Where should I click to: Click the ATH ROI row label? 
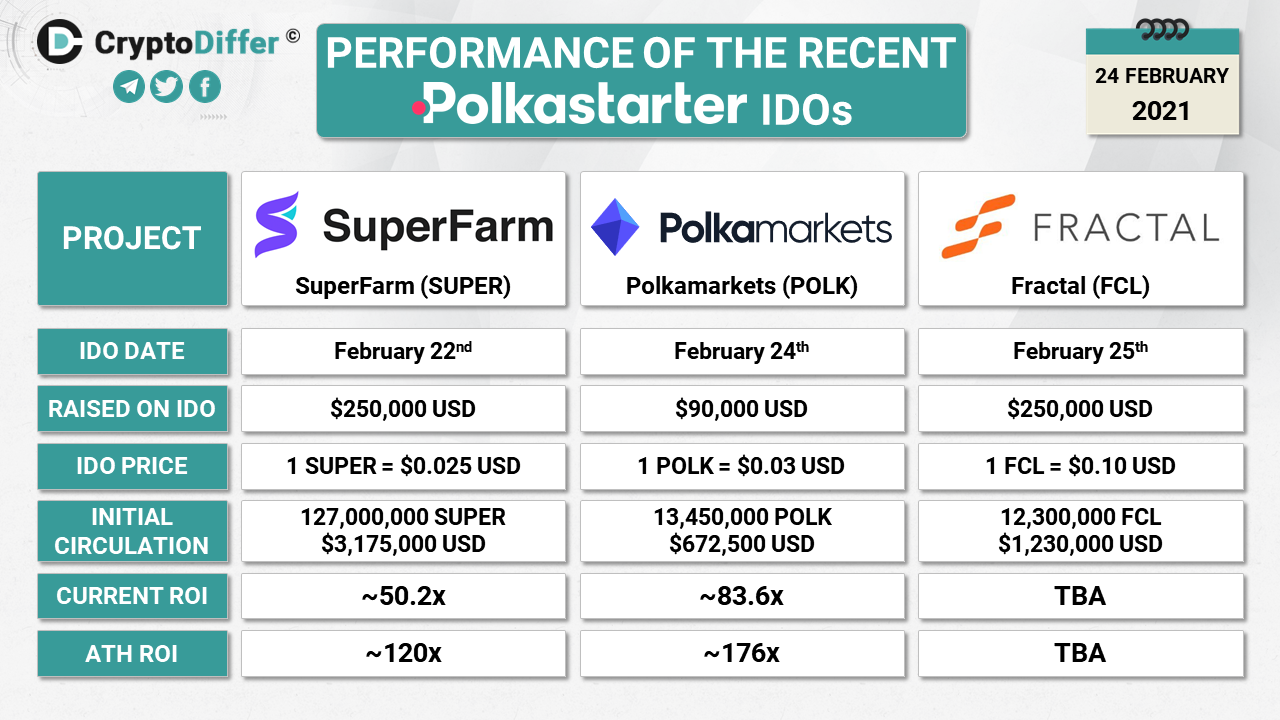(132, 654)
